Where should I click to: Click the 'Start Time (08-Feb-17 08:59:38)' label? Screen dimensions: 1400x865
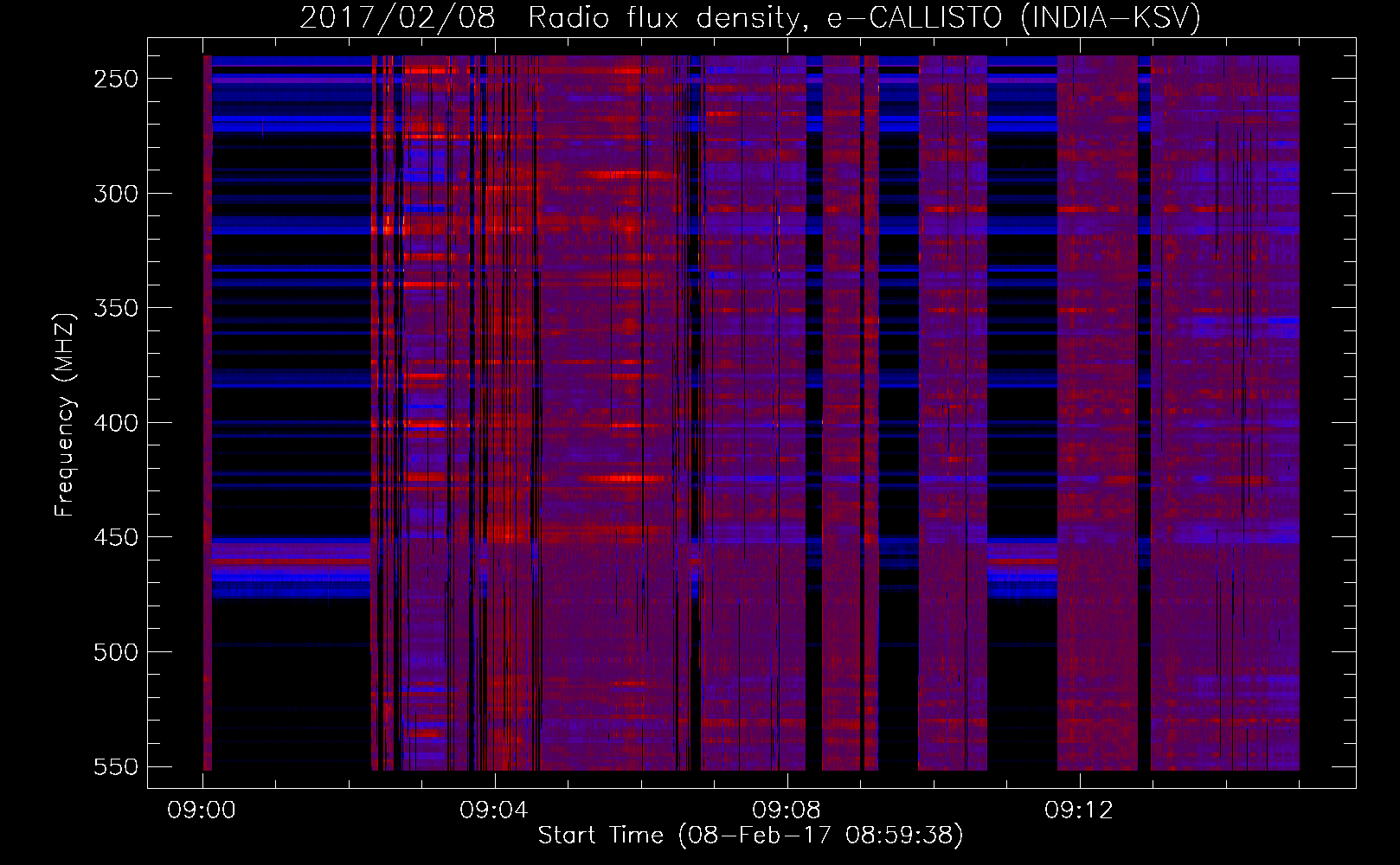pyautogui.click(x=750, y=836)
